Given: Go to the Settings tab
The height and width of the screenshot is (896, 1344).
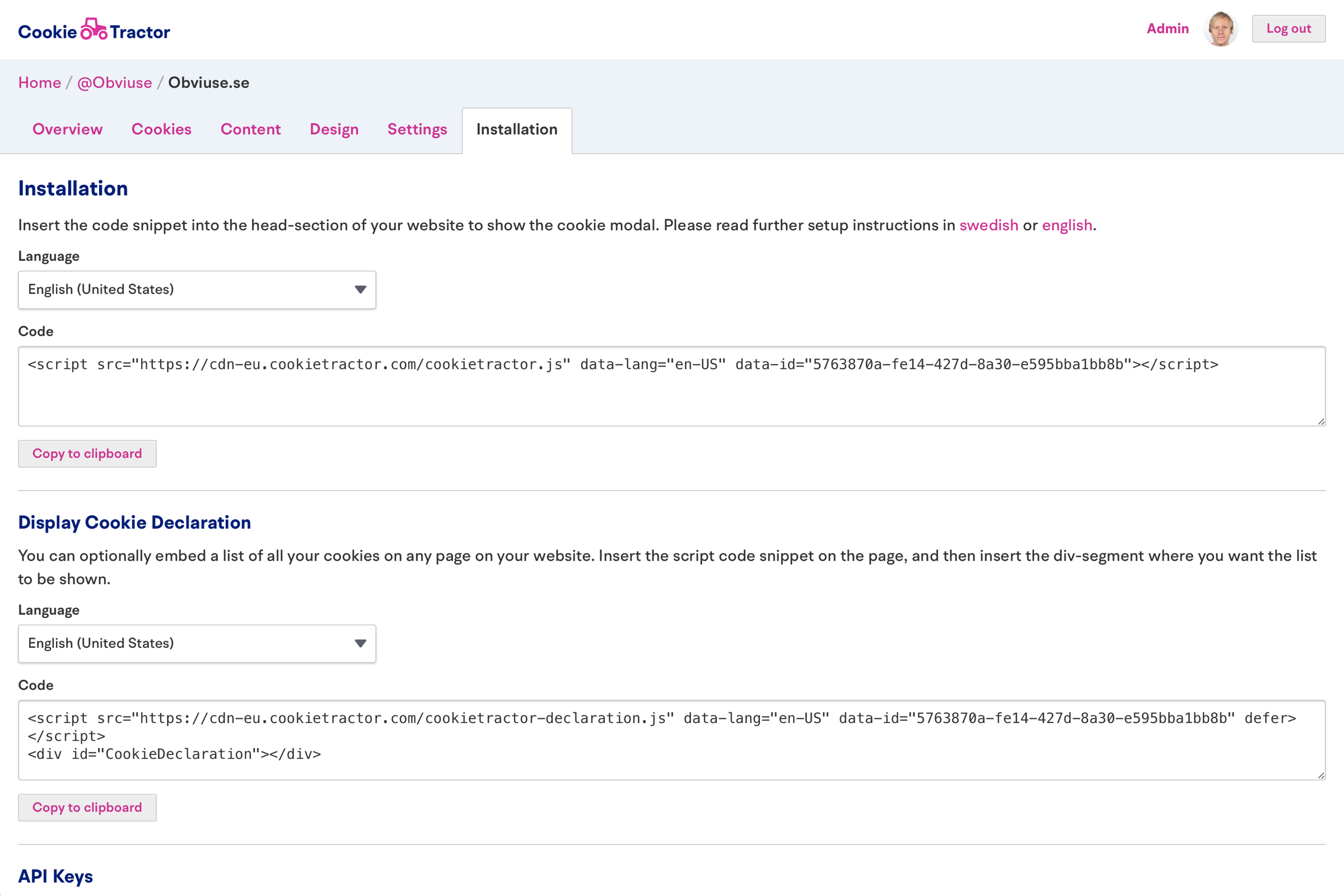Looking at the screenshot, I should (x=417, y=130).
